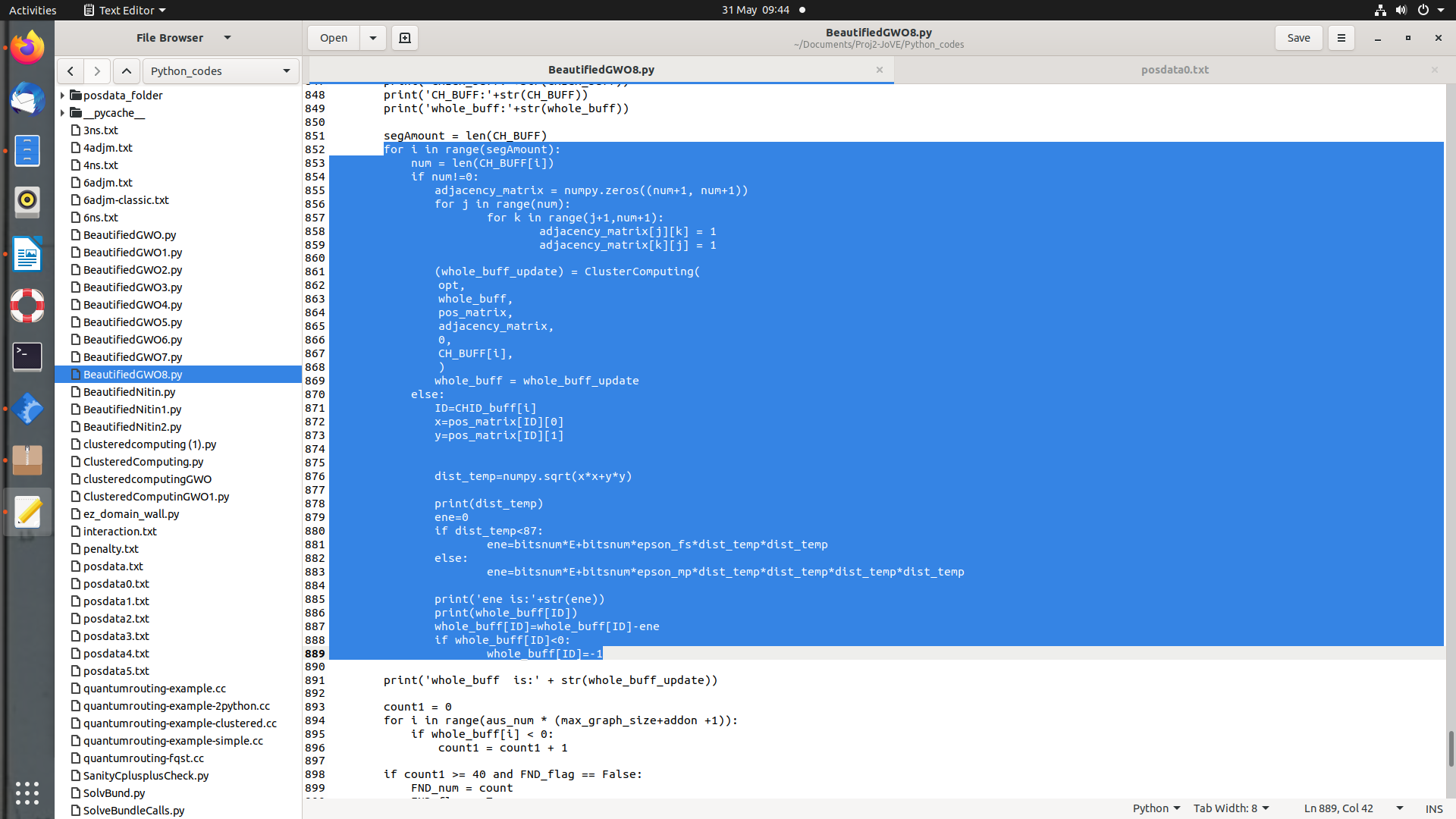The height and width of the screenshot is (819, 1456).
Task: Open ClusteredComputing.py in file browser
Action: coord(143,462)
